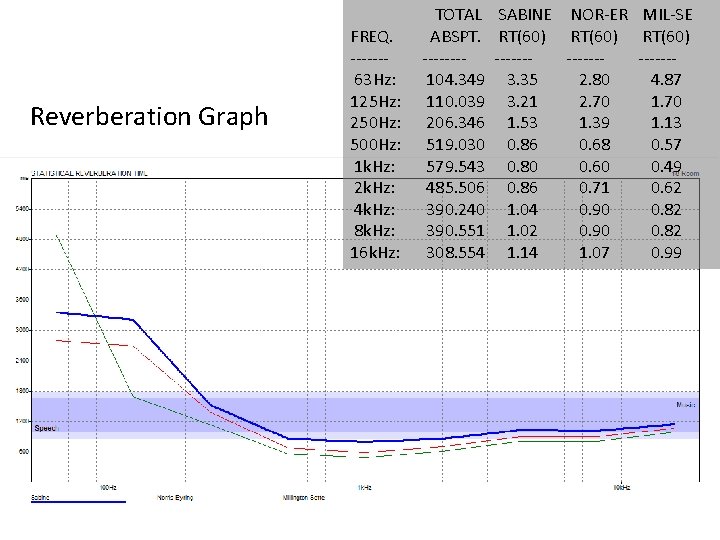
Task: Click the 'Reverberation Graph' slide title
Action: pos(149,117)
